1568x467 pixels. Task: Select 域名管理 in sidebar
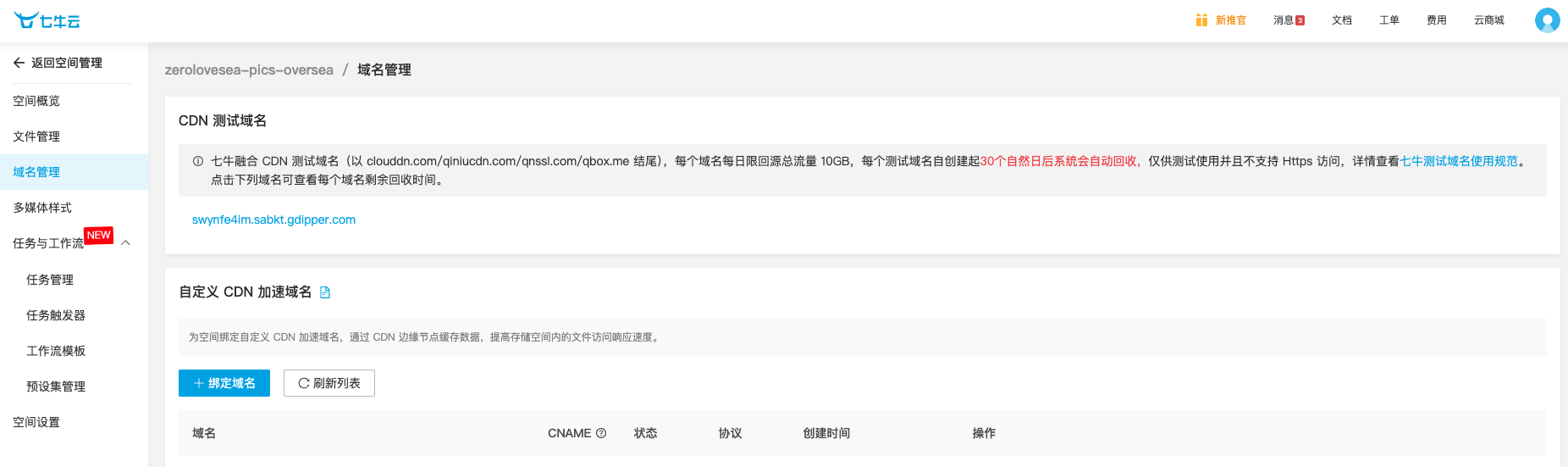[74, 172]
